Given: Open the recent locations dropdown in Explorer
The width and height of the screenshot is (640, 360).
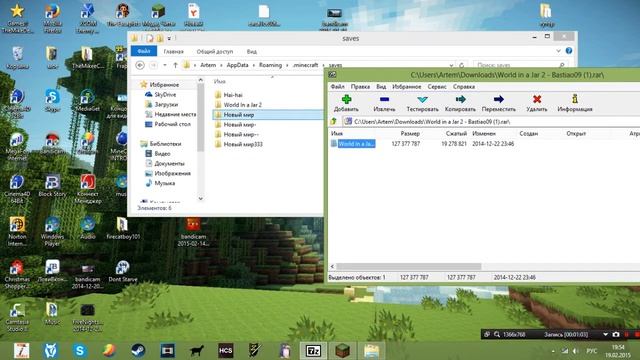Looking at the screenshot, I should (165, 65).
